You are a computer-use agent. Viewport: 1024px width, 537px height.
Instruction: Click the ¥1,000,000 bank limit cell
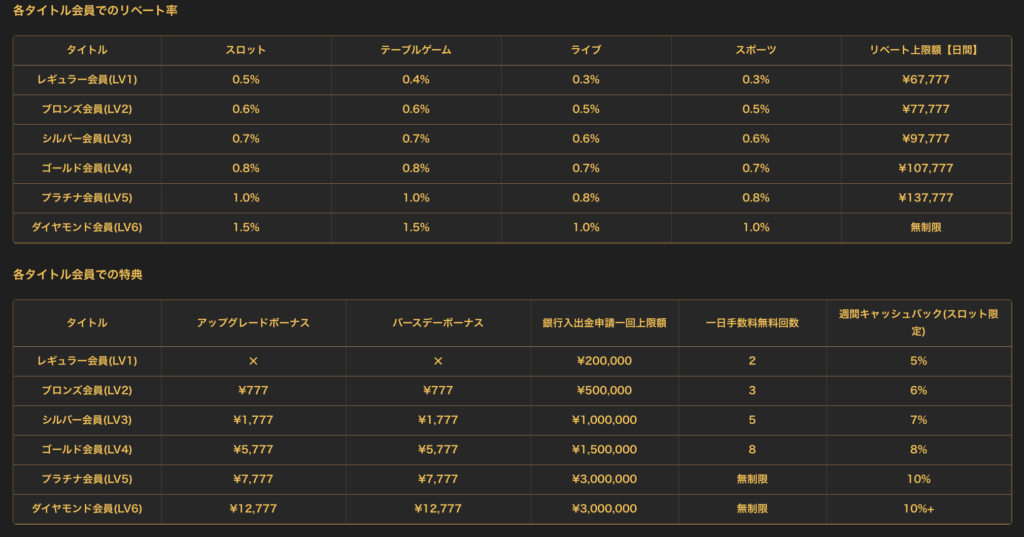pyautogui.click(x=604, y=420)
